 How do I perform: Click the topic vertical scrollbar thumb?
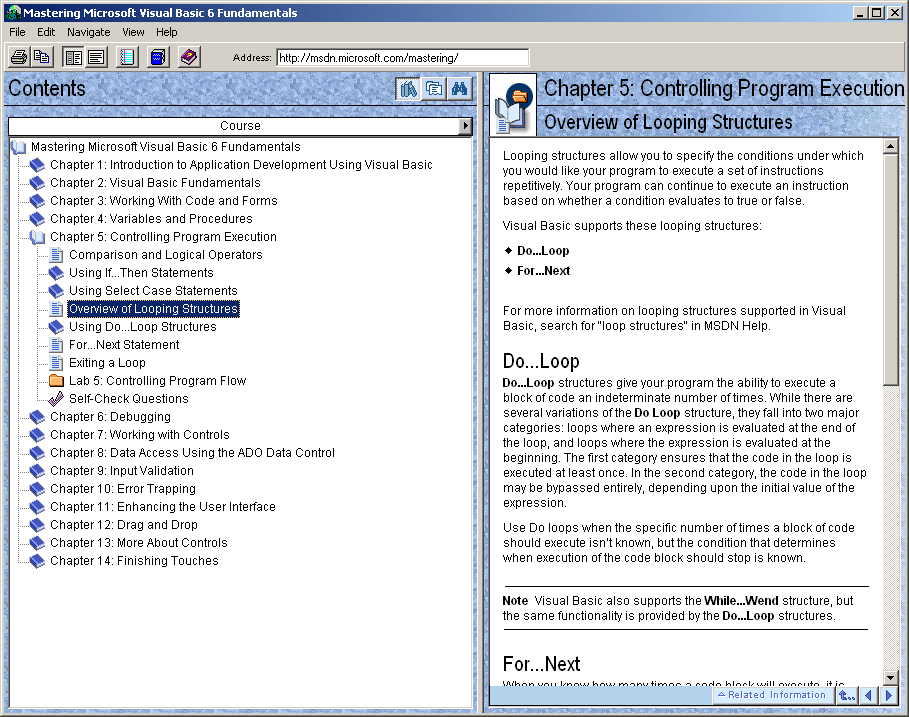click(x=890, y=269)
